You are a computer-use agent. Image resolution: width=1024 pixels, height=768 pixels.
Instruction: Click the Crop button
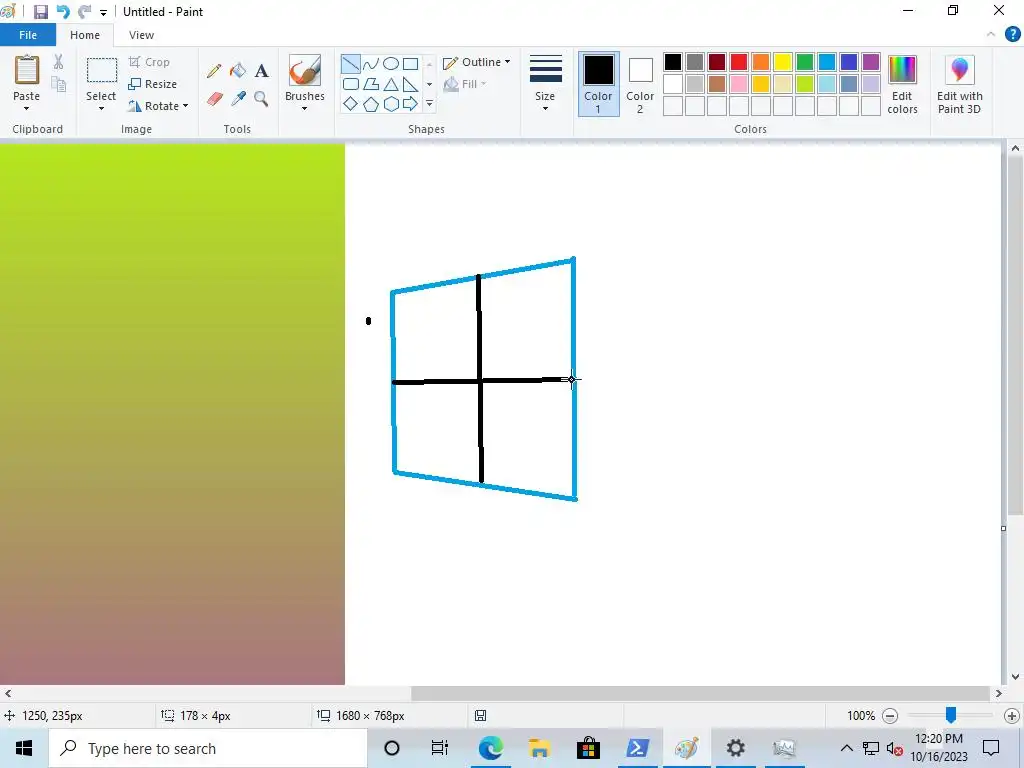pyautogui.click(x=150, y=62)
